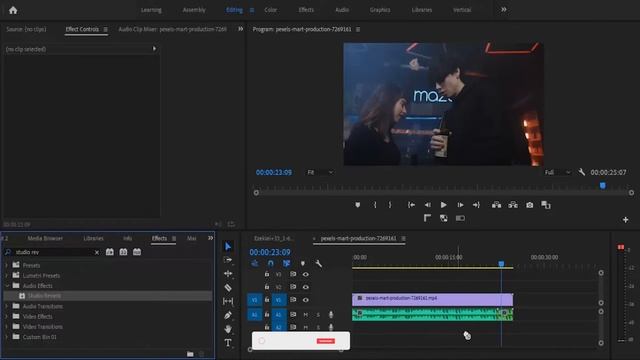Click the Extract button
Image resolution: width=640 pixels, height=360 pixels.
513,205
